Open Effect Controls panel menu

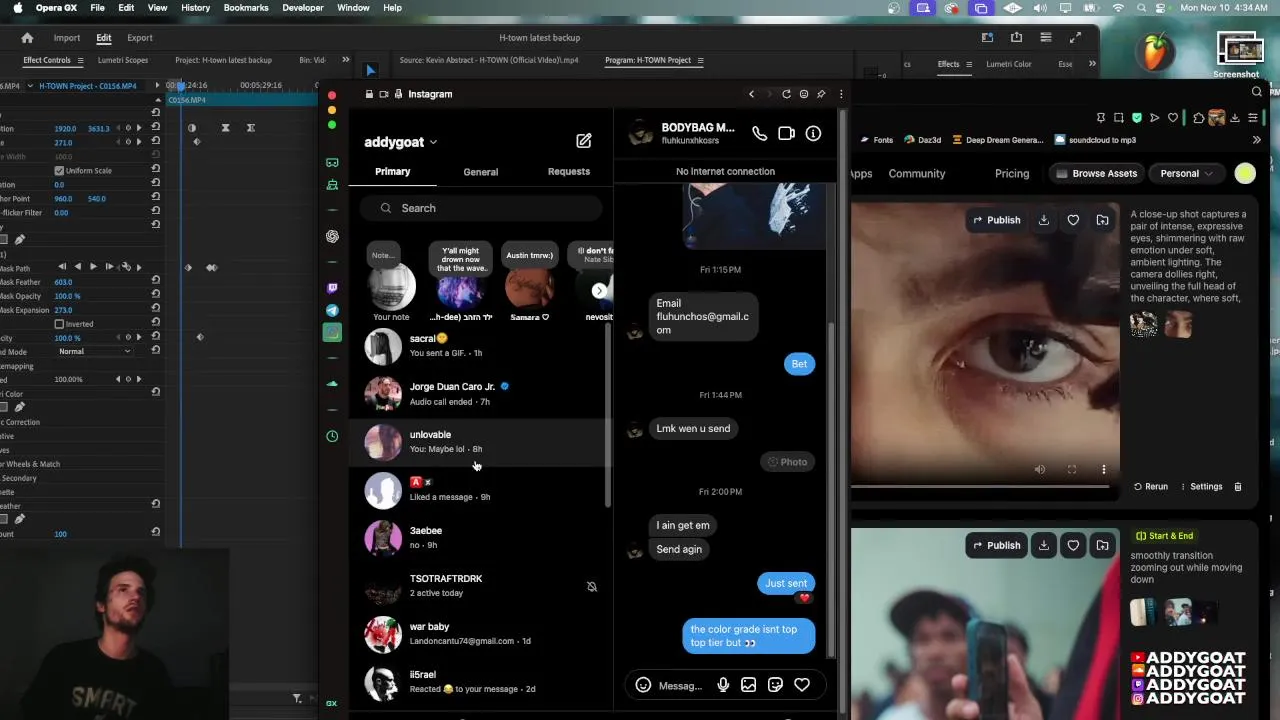point(80,60)
